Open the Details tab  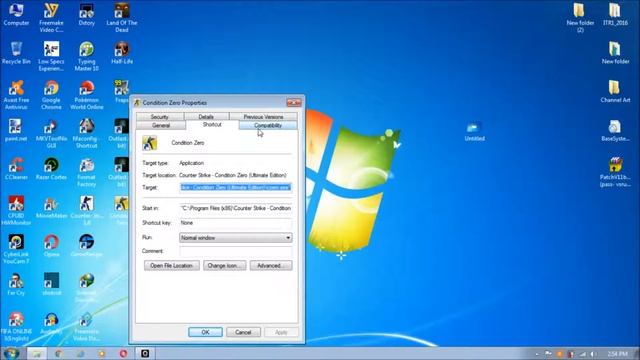(206, 117)
